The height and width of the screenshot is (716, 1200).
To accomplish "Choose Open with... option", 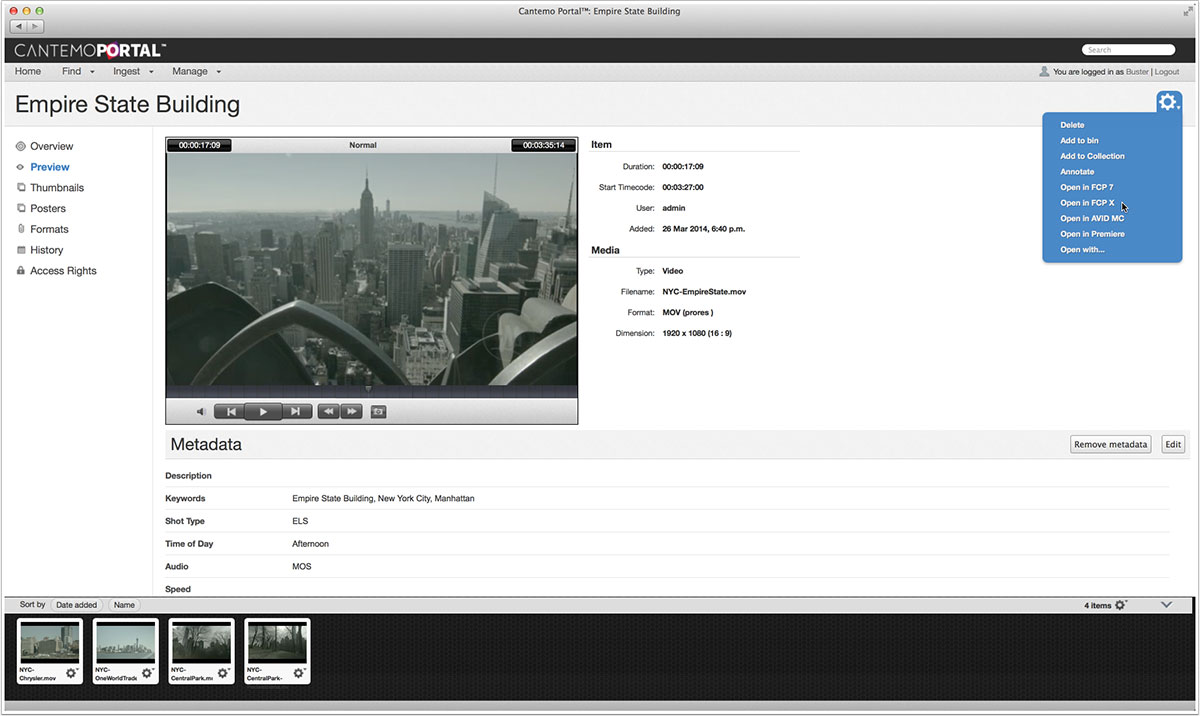I will [1082, 249].
